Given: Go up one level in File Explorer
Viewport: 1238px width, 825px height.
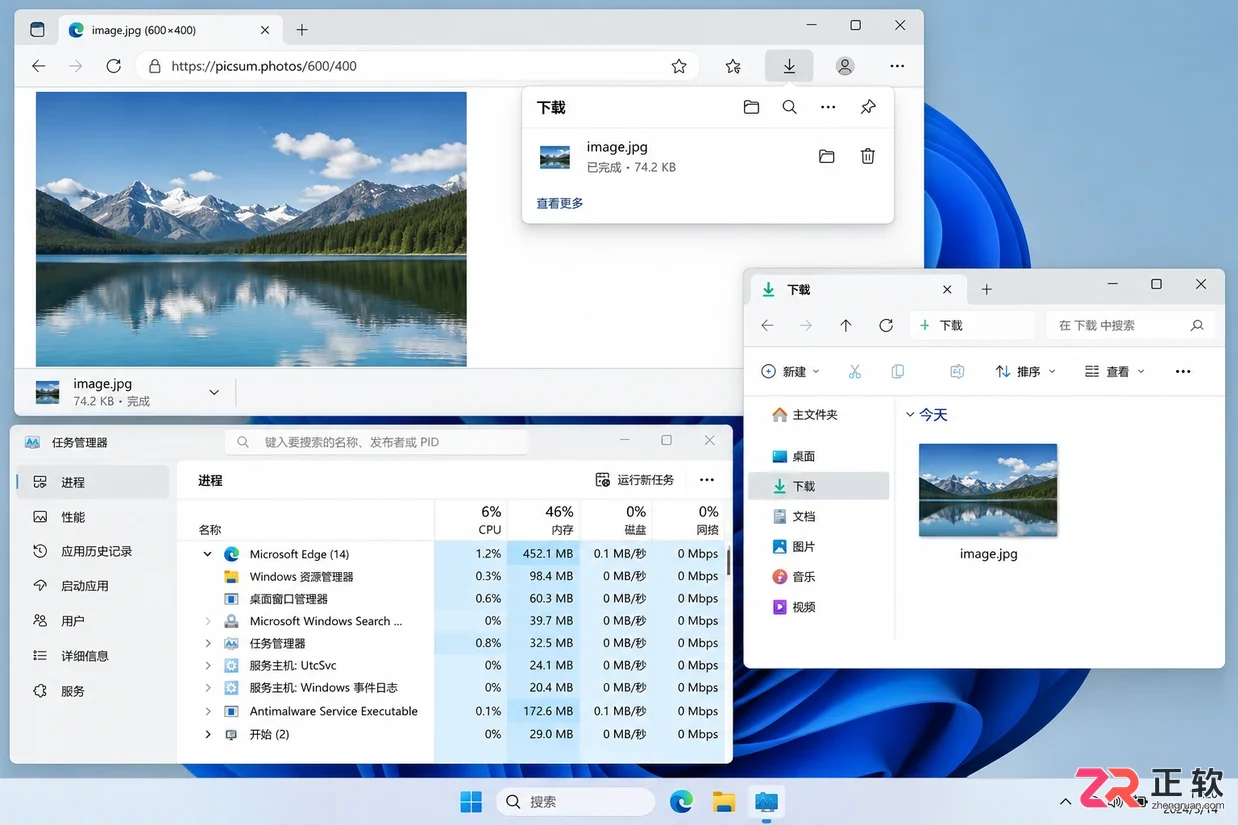Looking at the screenshot, I should coord(846,325).
